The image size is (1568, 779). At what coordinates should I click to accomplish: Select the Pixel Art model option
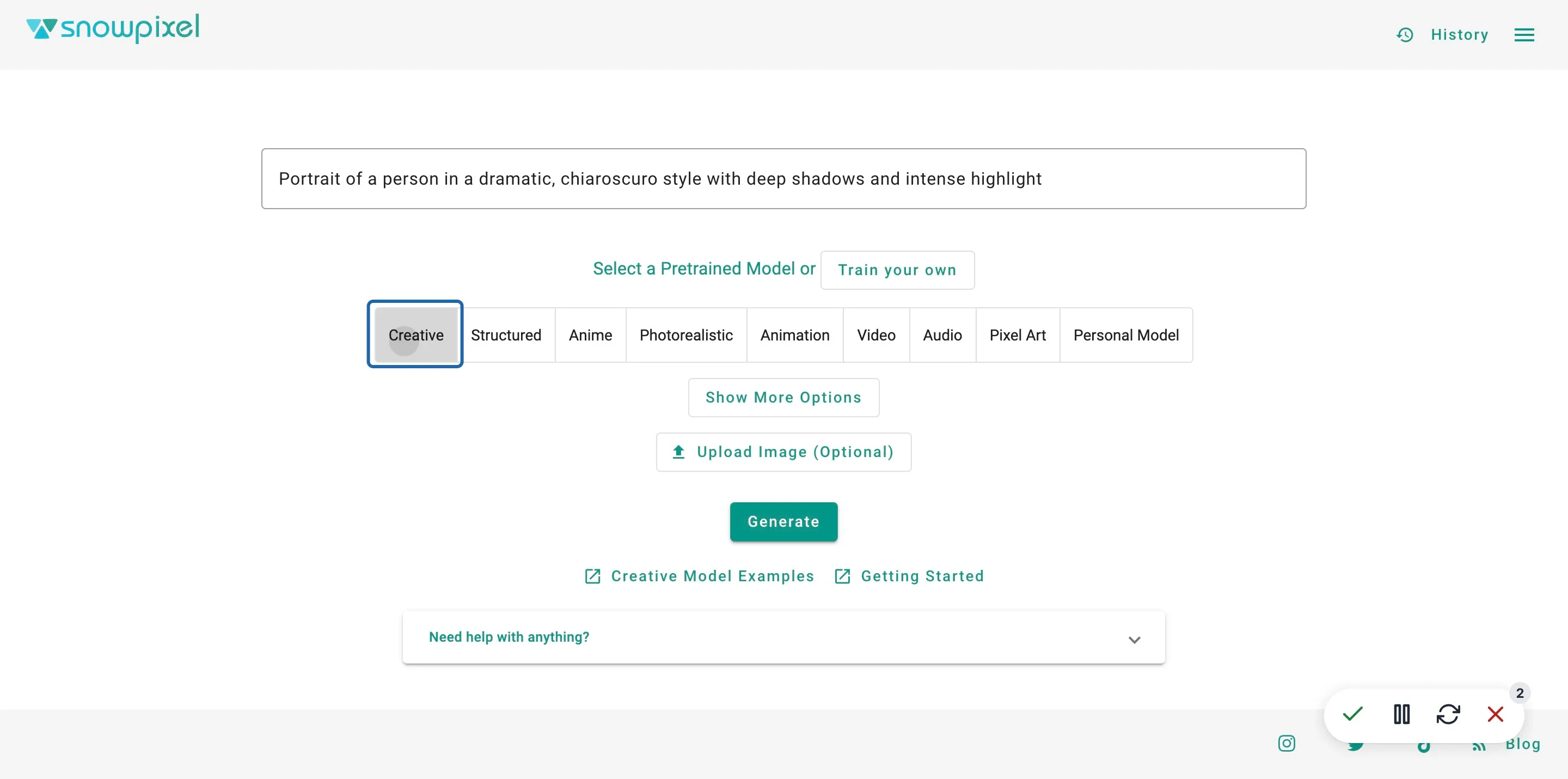(1017, 335)
